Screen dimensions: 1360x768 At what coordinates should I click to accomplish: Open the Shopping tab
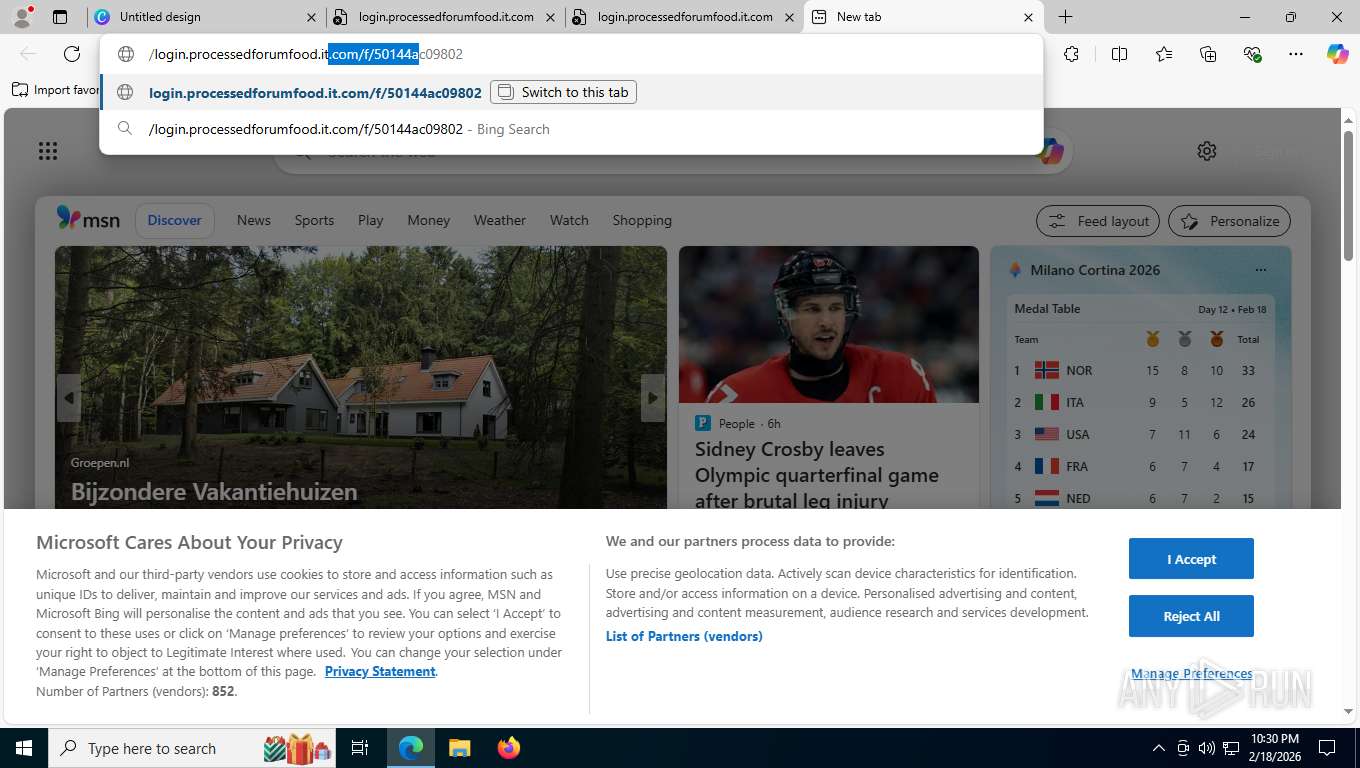click(642, 220)
